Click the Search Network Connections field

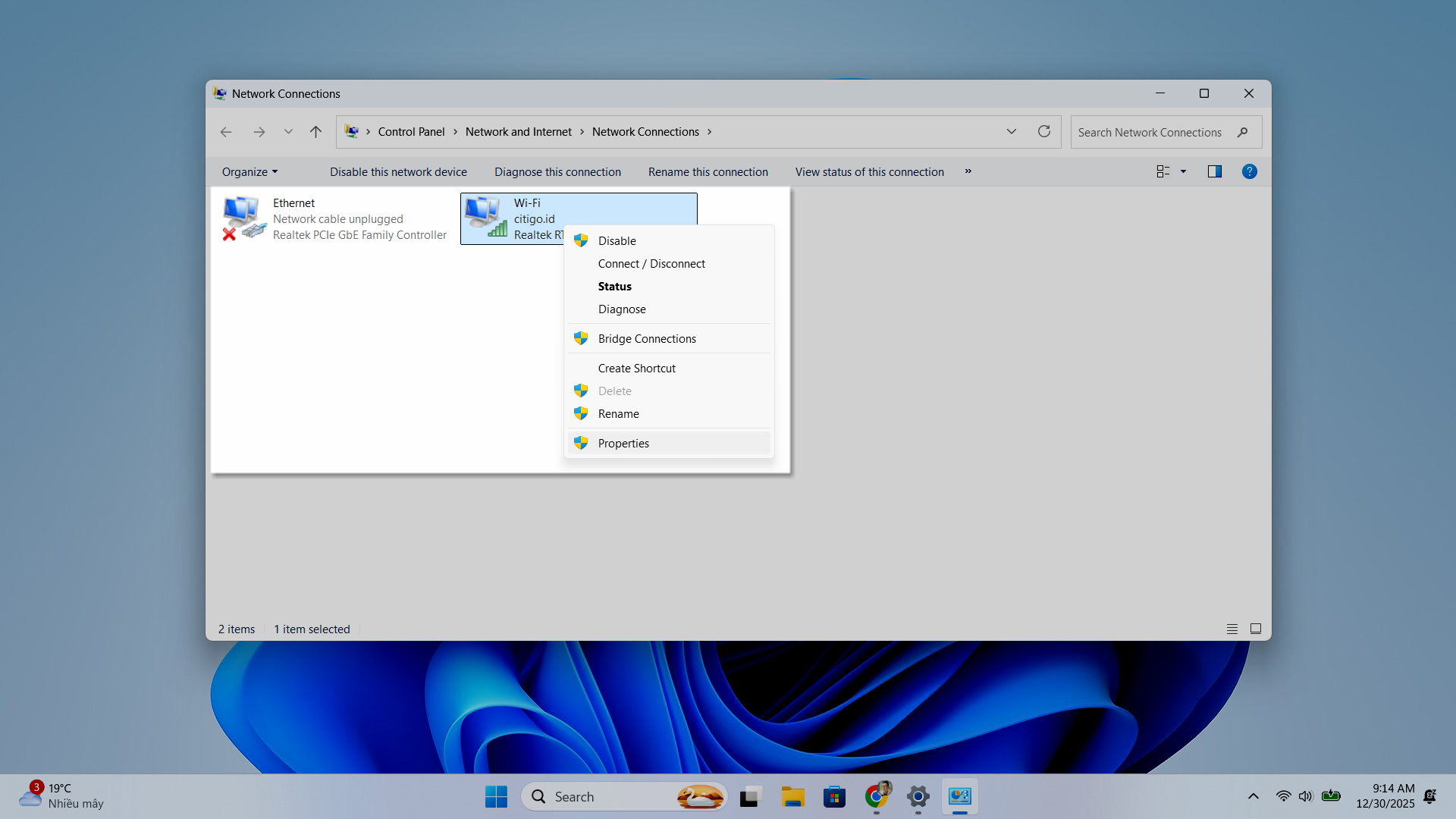click(1150, 132)
